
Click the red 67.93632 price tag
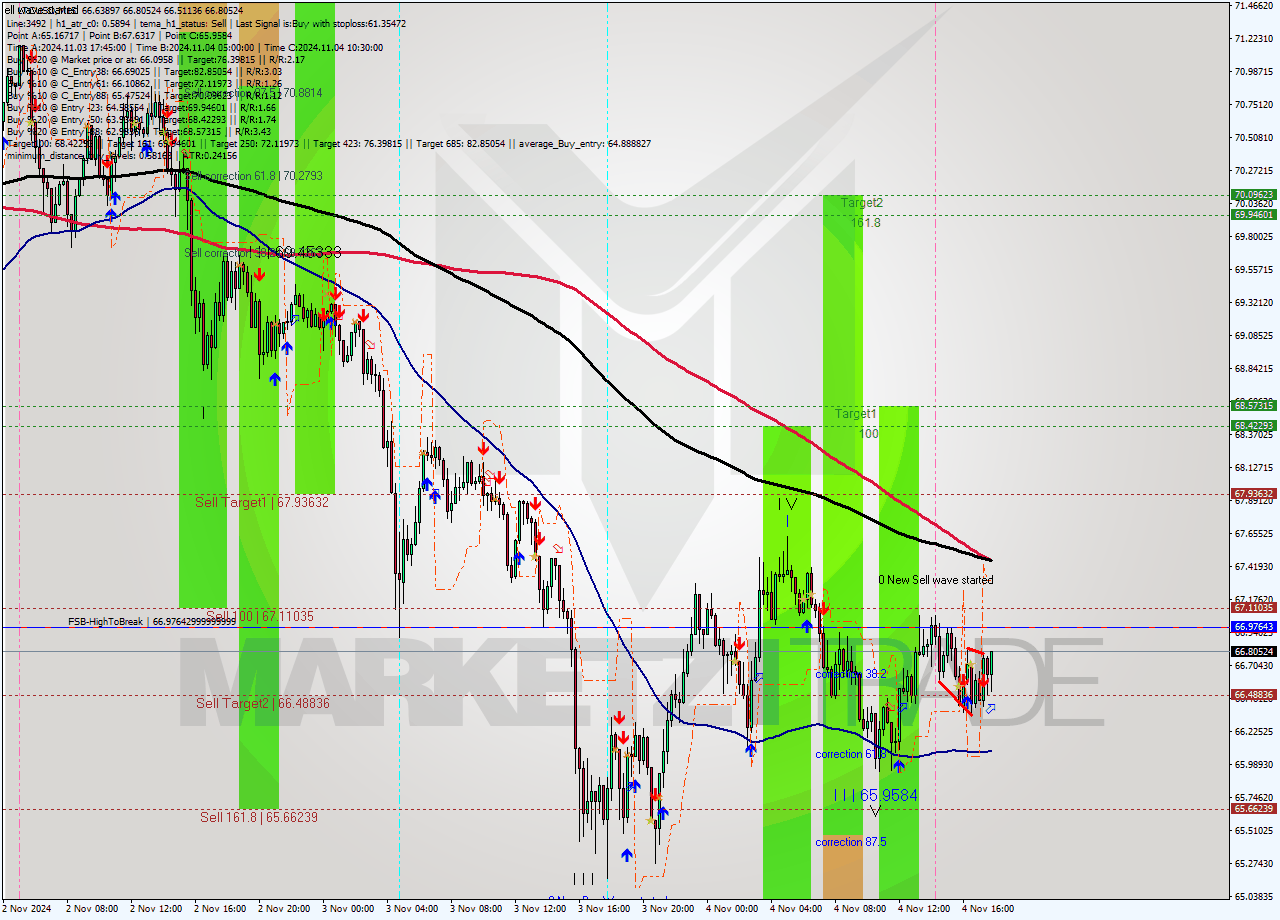(x=1254, y=493)
